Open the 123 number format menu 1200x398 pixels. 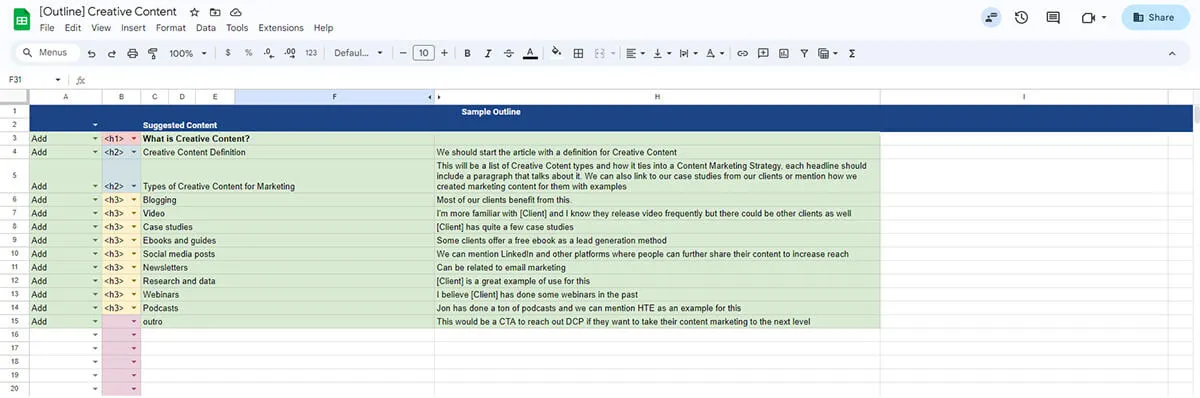click(x=311, y=53)
